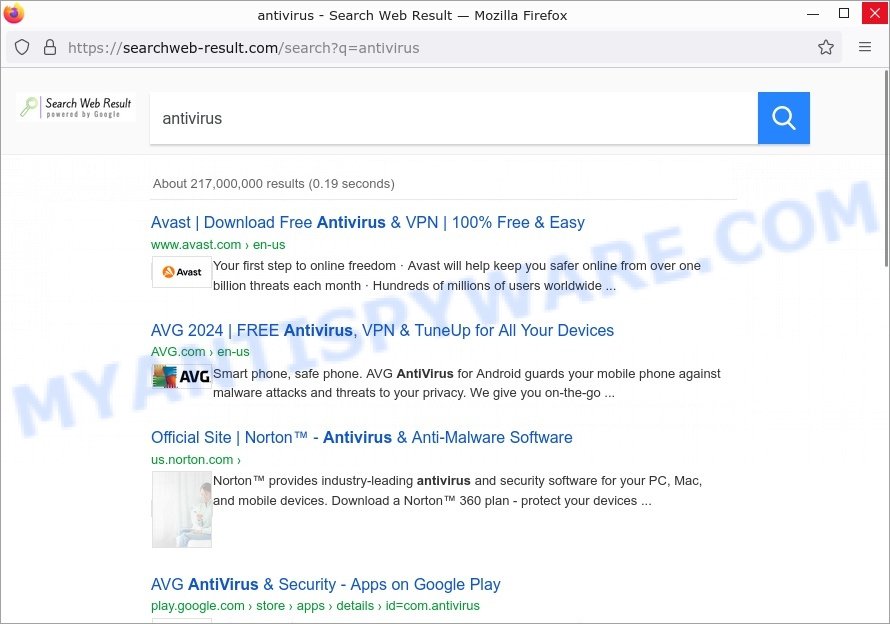Open AVG 2024 FREE Antivirus result
The image size is (890, 624).
click(383, 330)
